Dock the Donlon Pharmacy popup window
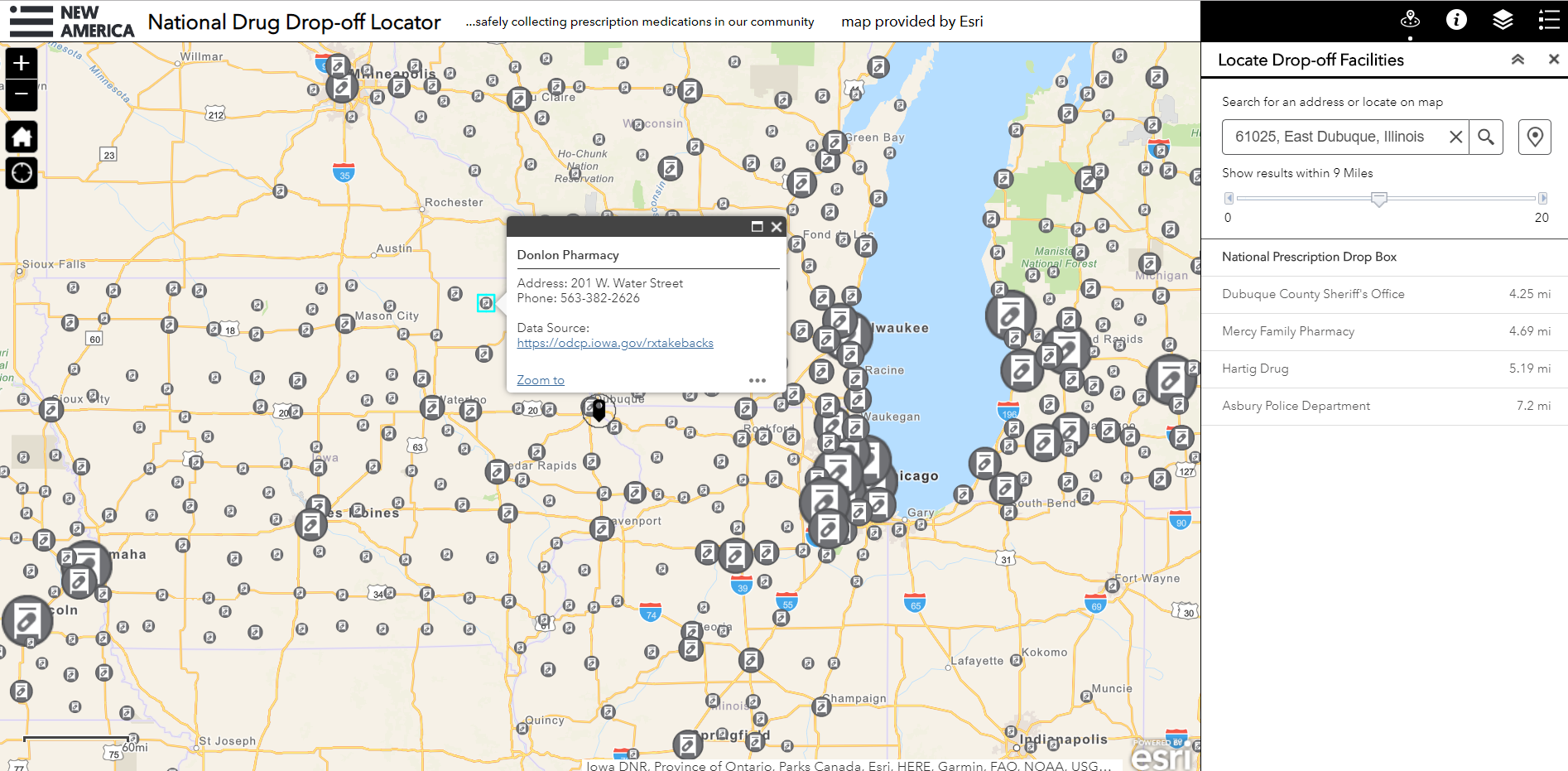1568x771 pixels. coord(756,226)
